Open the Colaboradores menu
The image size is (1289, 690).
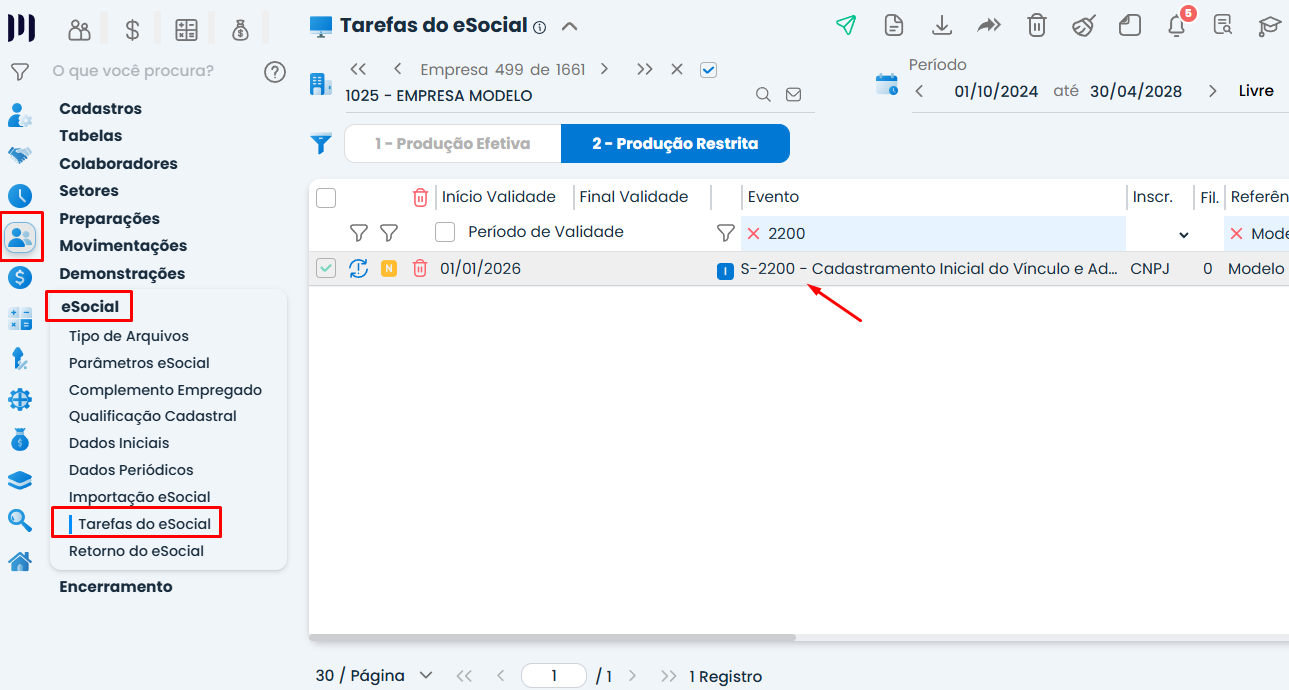[118, 164]
